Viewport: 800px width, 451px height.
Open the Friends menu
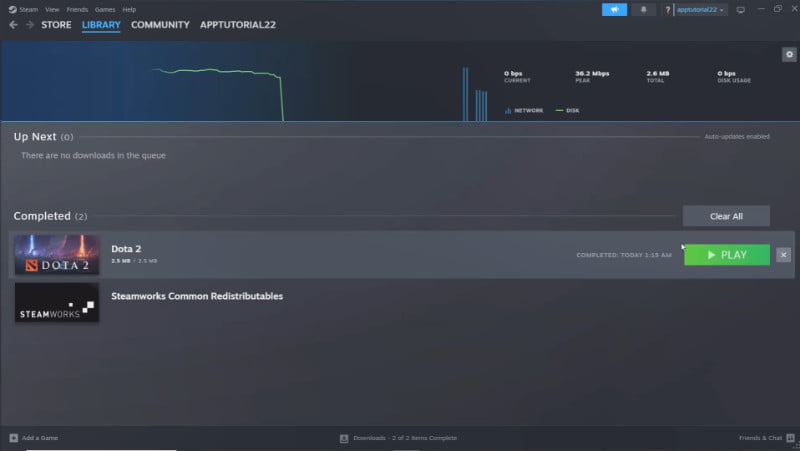click(x=77, y=9)
